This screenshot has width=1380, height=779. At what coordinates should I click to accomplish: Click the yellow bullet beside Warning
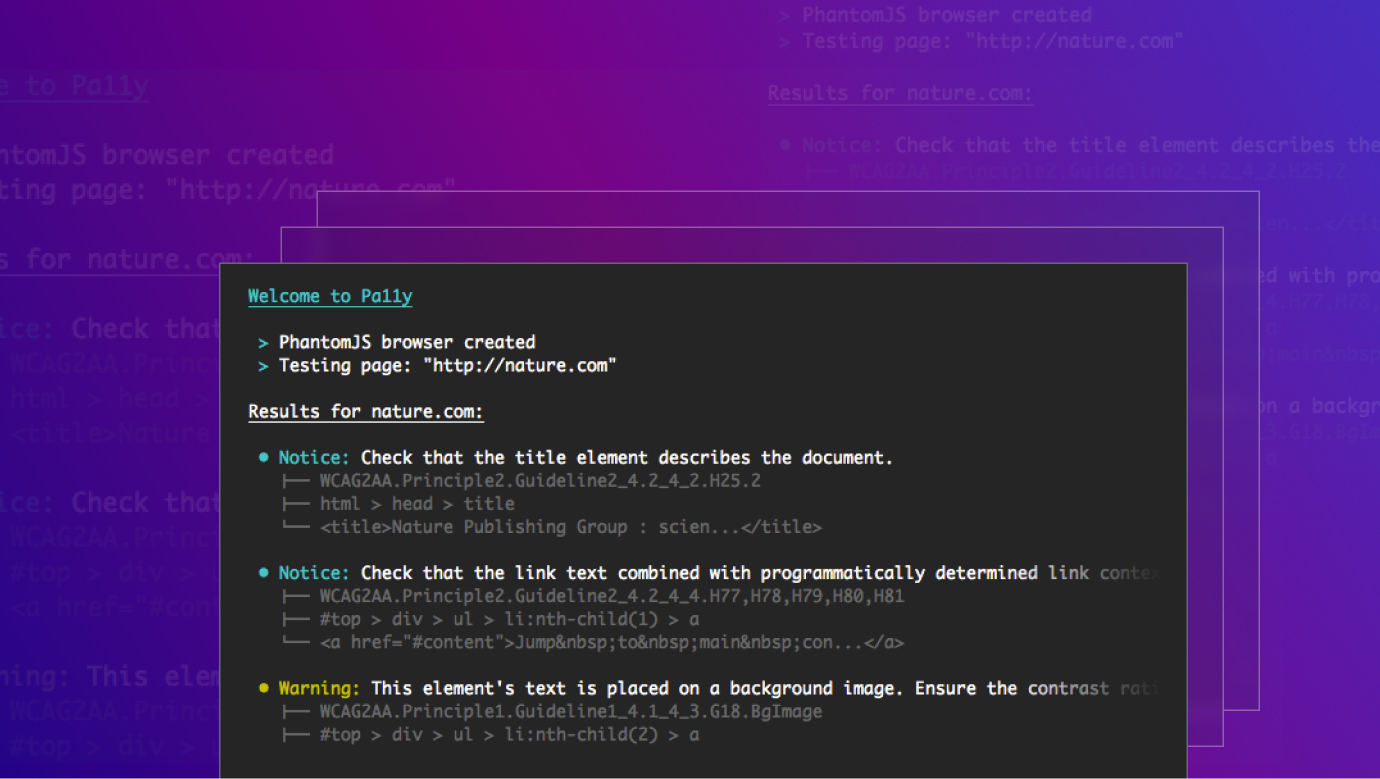point(264,688)
